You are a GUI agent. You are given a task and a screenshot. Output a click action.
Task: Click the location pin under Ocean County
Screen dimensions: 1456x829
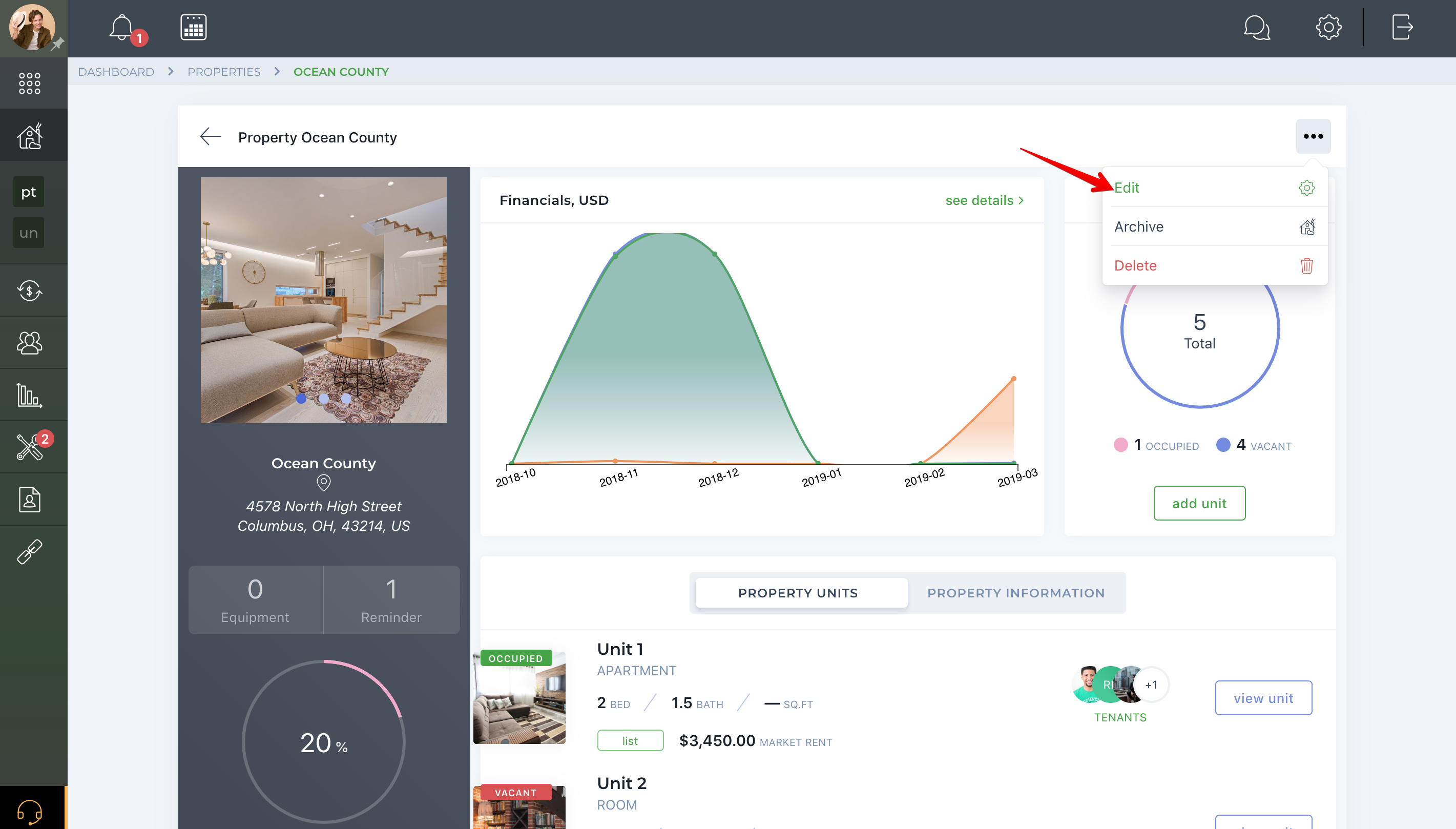point(323,483)
